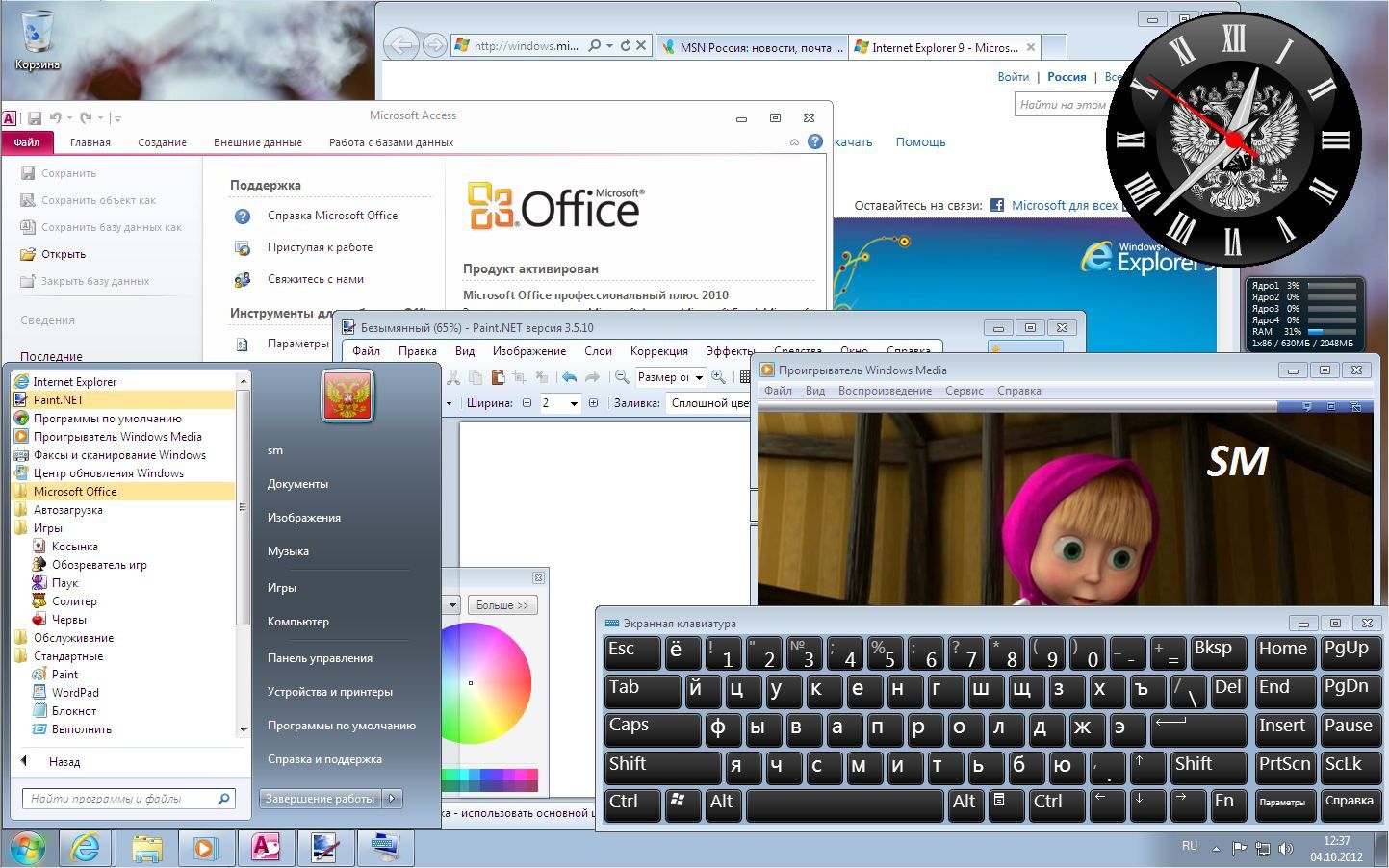Screen dimensions: 1389x868
Task: Switch to the MSN Россия tab in IE
Action: (752, 47)
